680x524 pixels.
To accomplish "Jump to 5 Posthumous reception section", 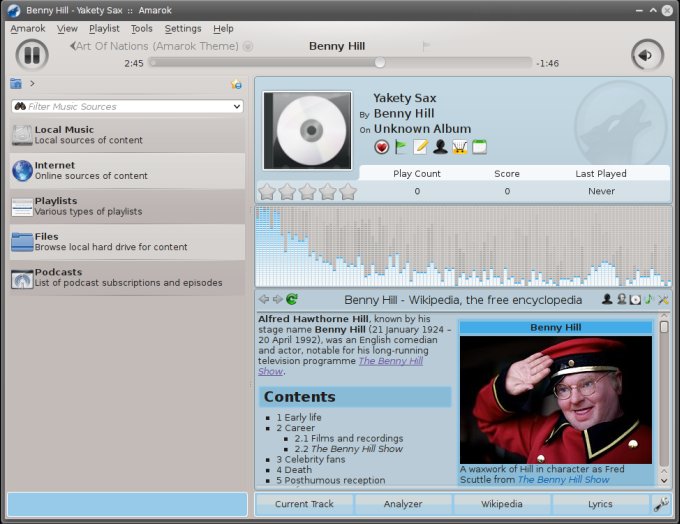I will pos(330,480).
